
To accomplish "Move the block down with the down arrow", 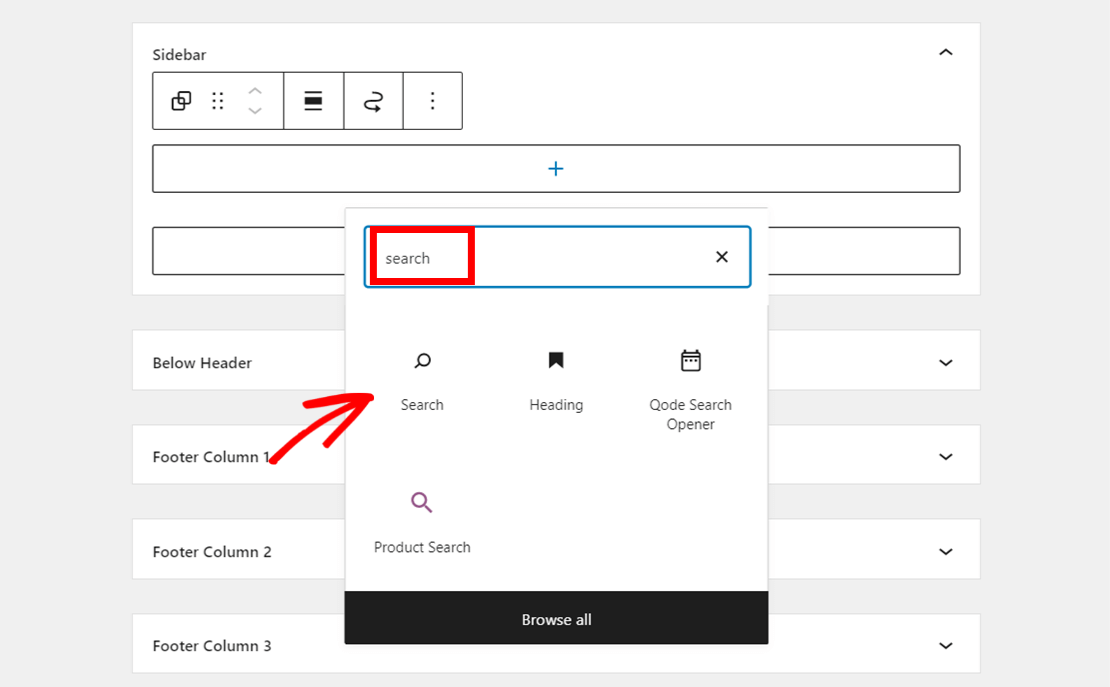I will (255, 110).
